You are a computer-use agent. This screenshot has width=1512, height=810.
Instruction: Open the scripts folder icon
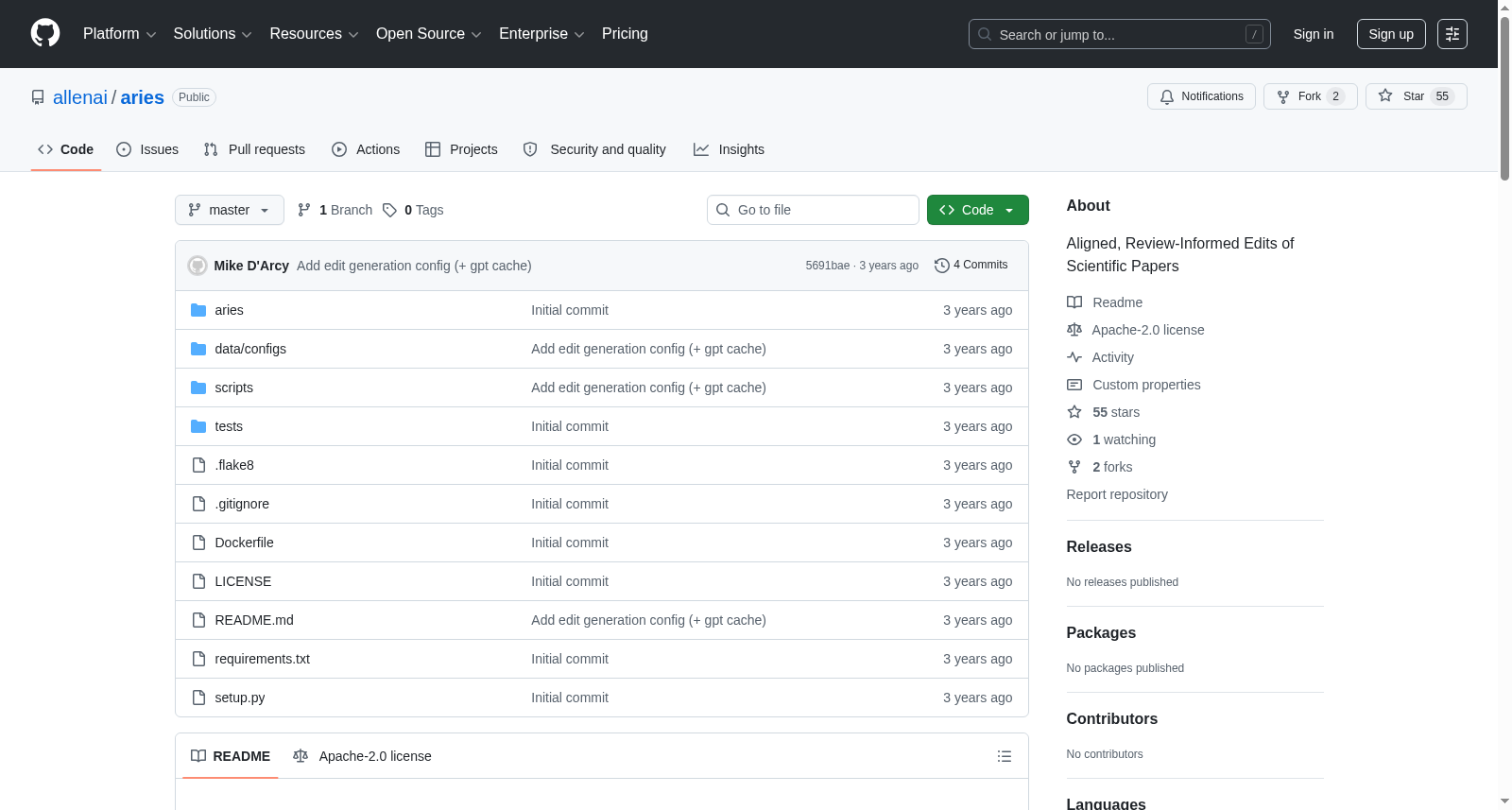198,388
